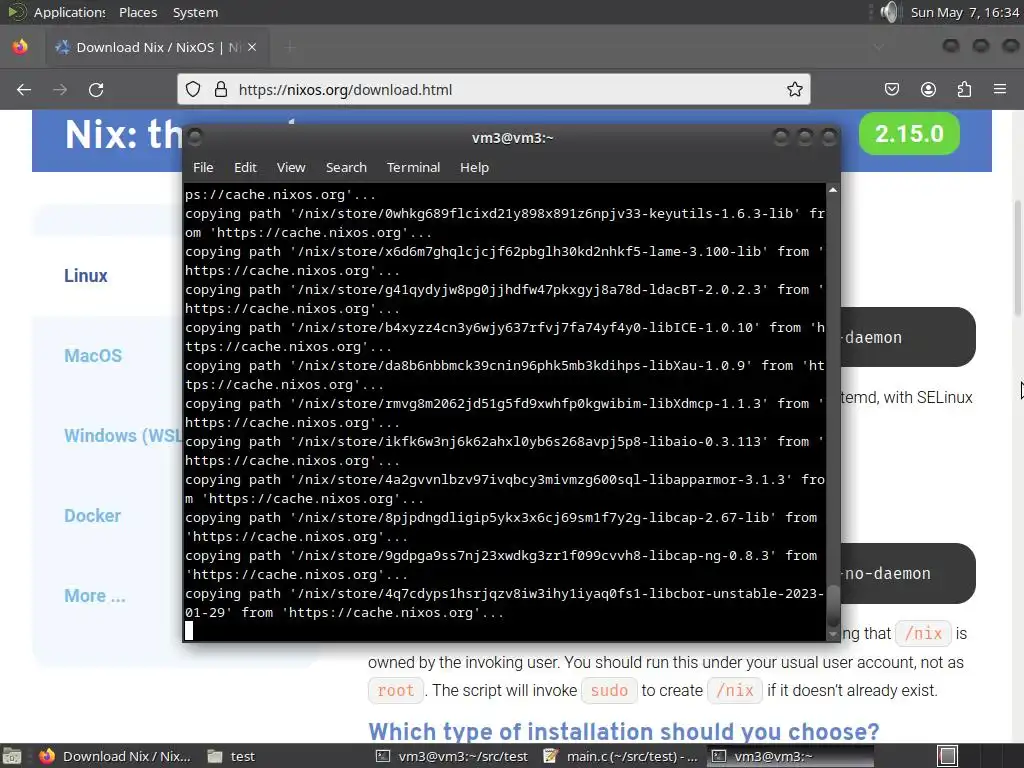Switch to main.c editor taskbar entry
1024x768 pixels.
[x=621, y=756]
